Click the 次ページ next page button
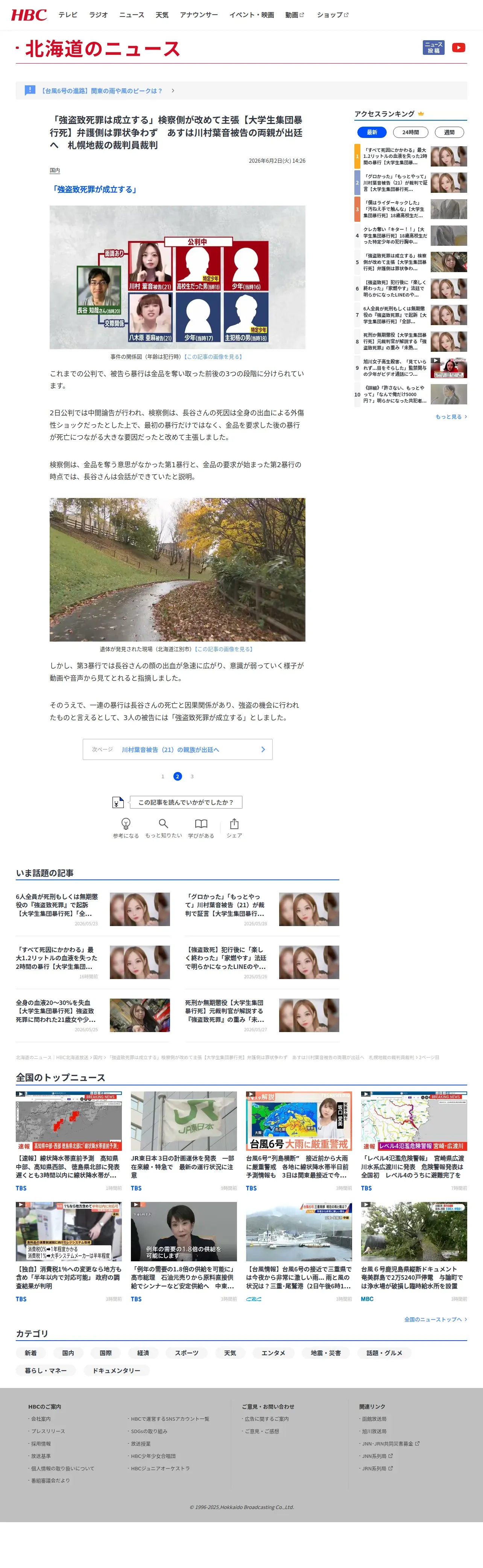This screenshot has width=483, height=1568. pyautogui.click(x=177, y=749)
